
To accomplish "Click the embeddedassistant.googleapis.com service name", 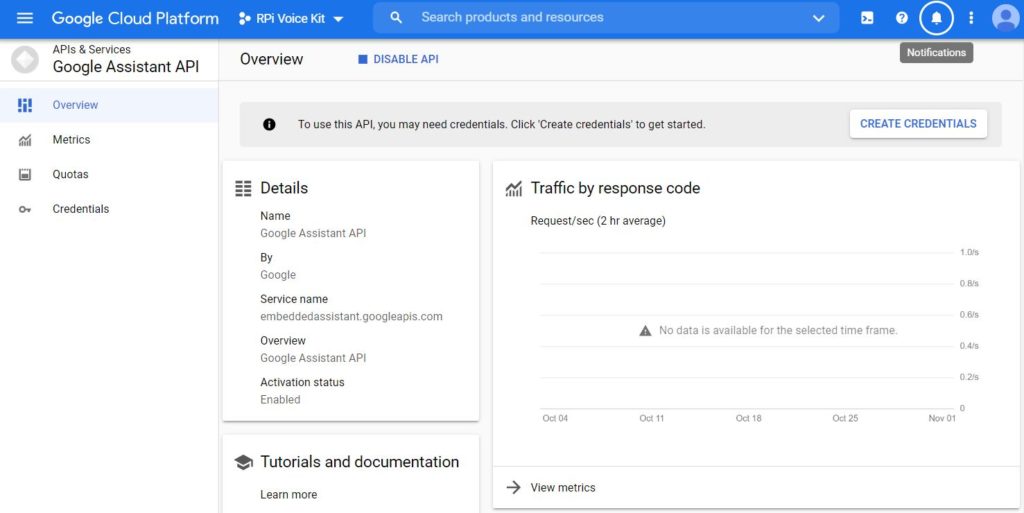I will click(351, 317).
